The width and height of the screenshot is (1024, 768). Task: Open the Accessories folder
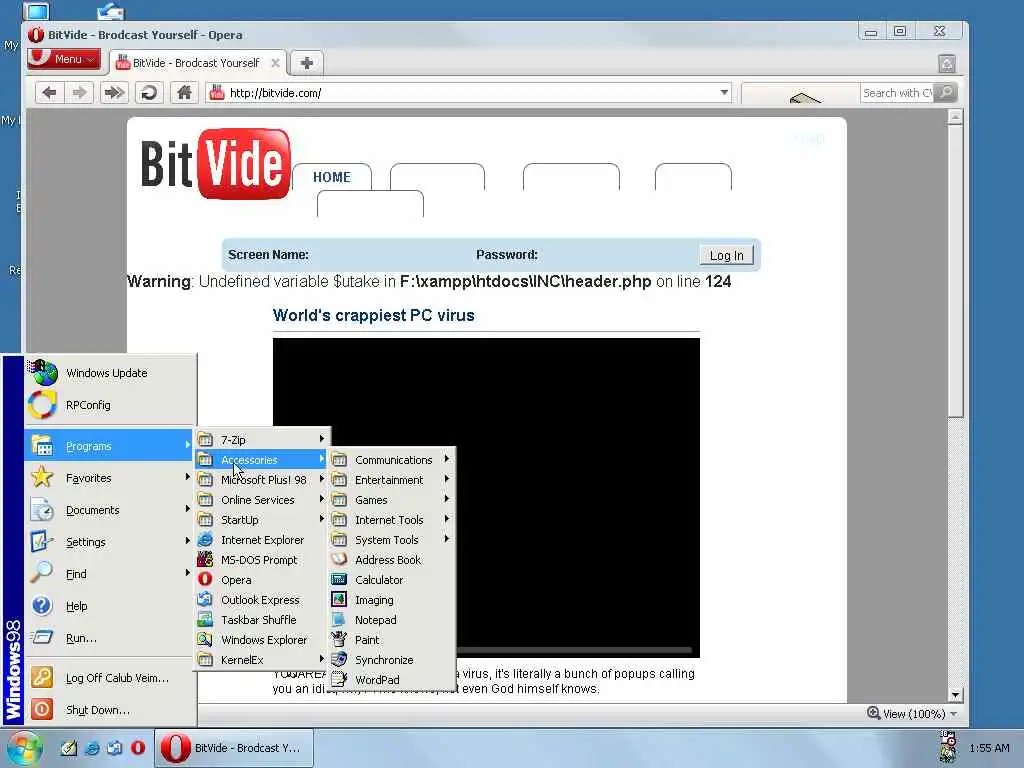coord(261,460)
